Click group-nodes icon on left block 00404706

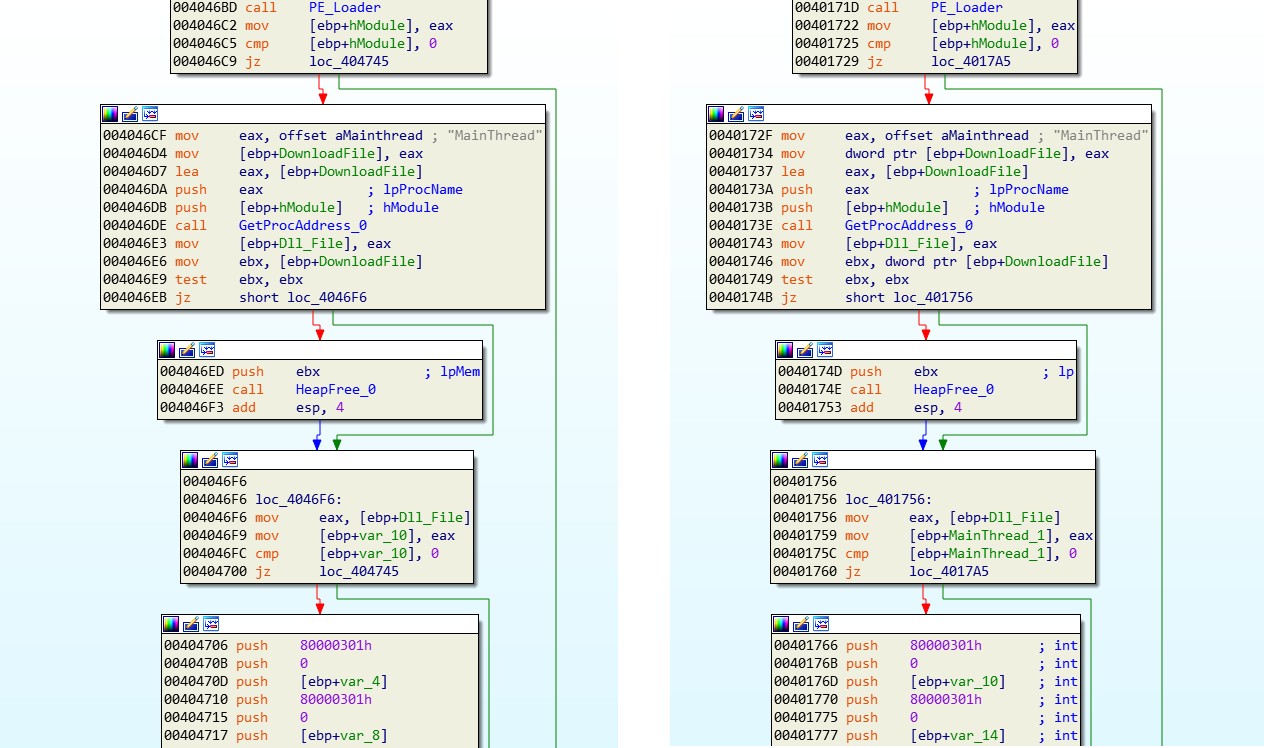(x=211, y=624)
